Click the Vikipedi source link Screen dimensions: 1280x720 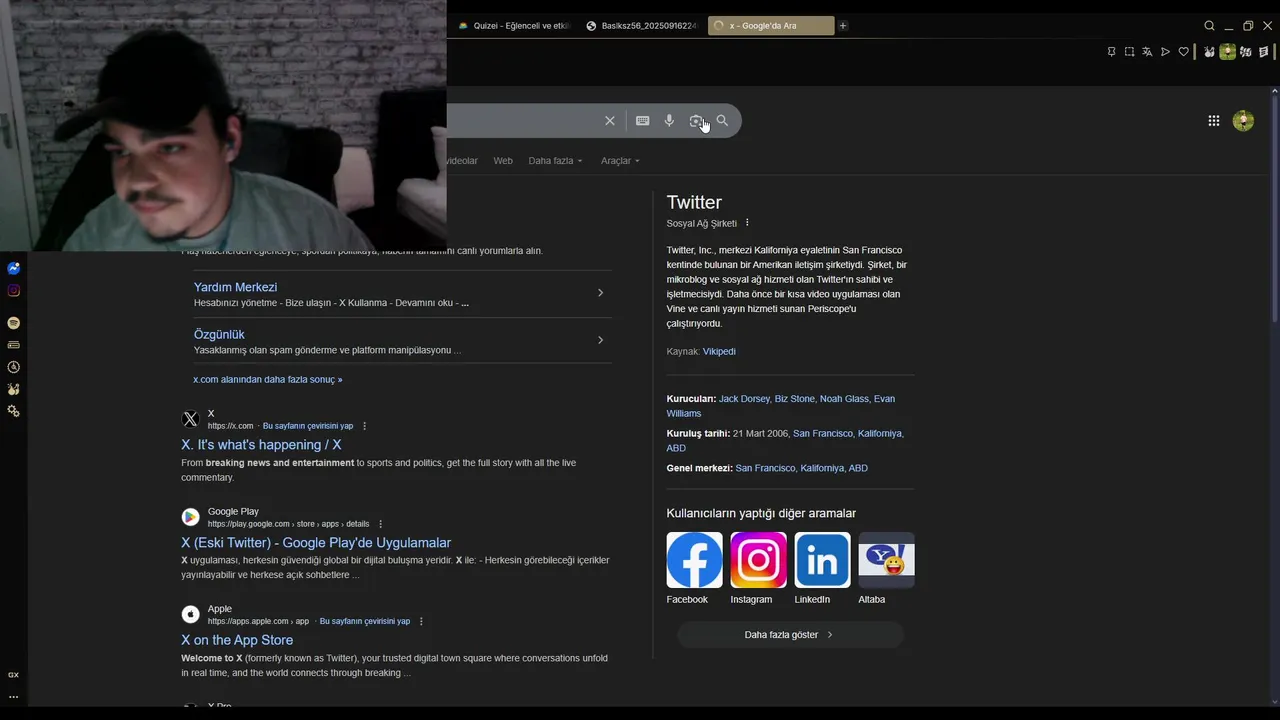[719, 352]
